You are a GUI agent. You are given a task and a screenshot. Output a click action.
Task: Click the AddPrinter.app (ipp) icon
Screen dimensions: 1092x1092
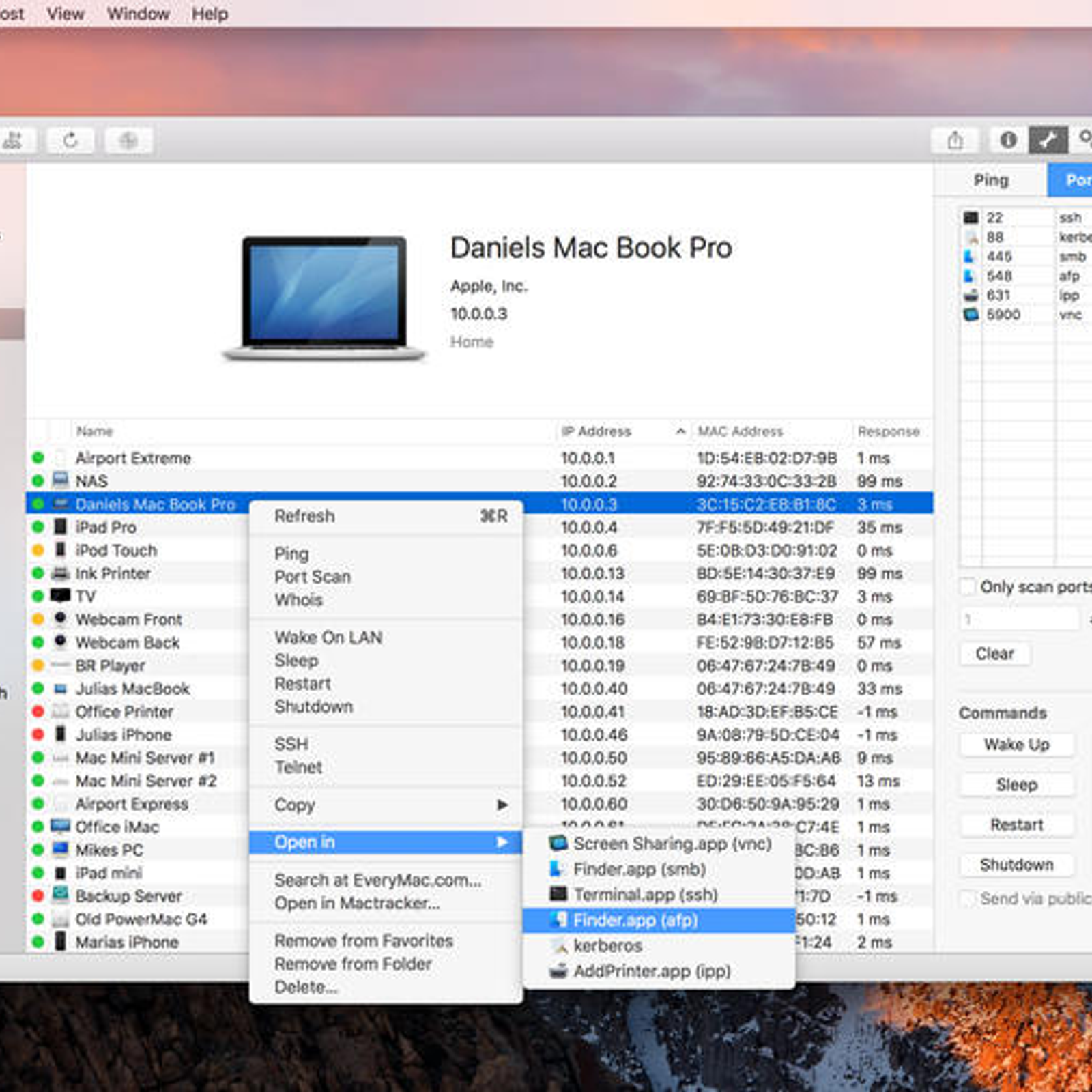[558, 971]
